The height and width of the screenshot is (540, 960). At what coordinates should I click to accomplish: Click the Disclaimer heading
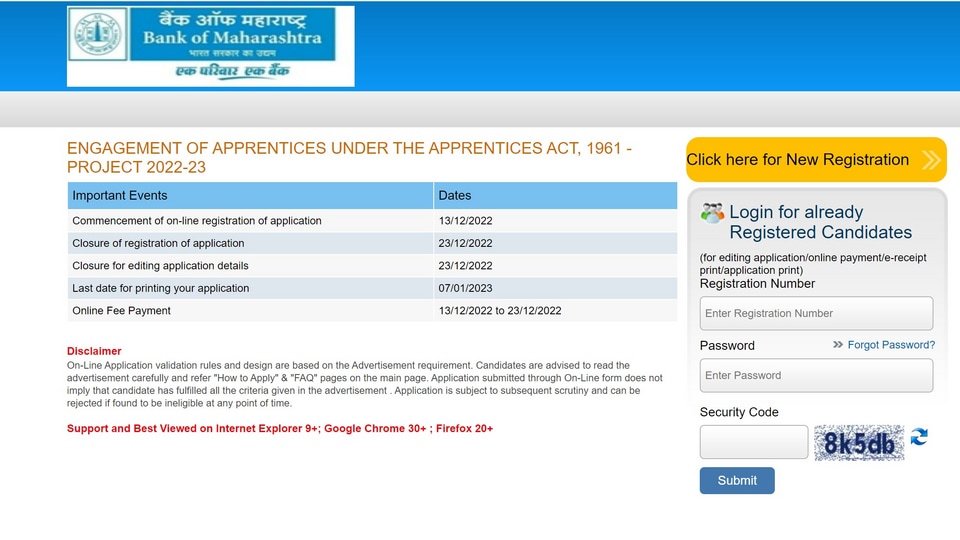coord(94,351)
